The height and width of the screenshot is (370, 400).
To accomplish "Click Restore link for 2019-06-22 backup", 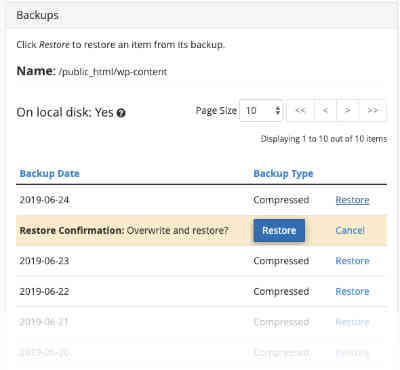I will tap(352, 291).
